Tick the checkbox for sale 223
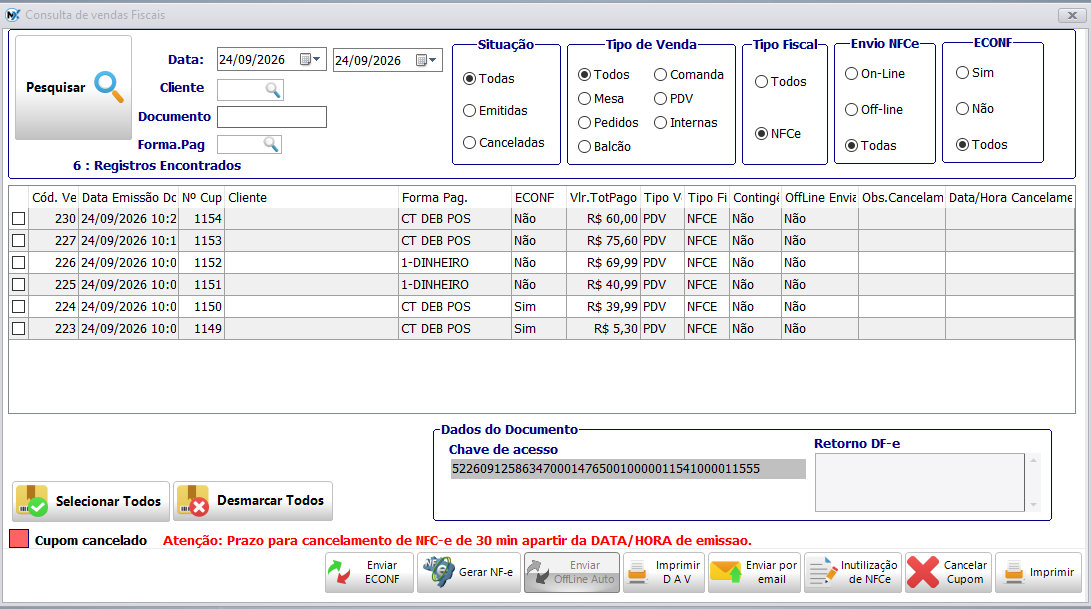1091x609 pixels. click(19, 329)
